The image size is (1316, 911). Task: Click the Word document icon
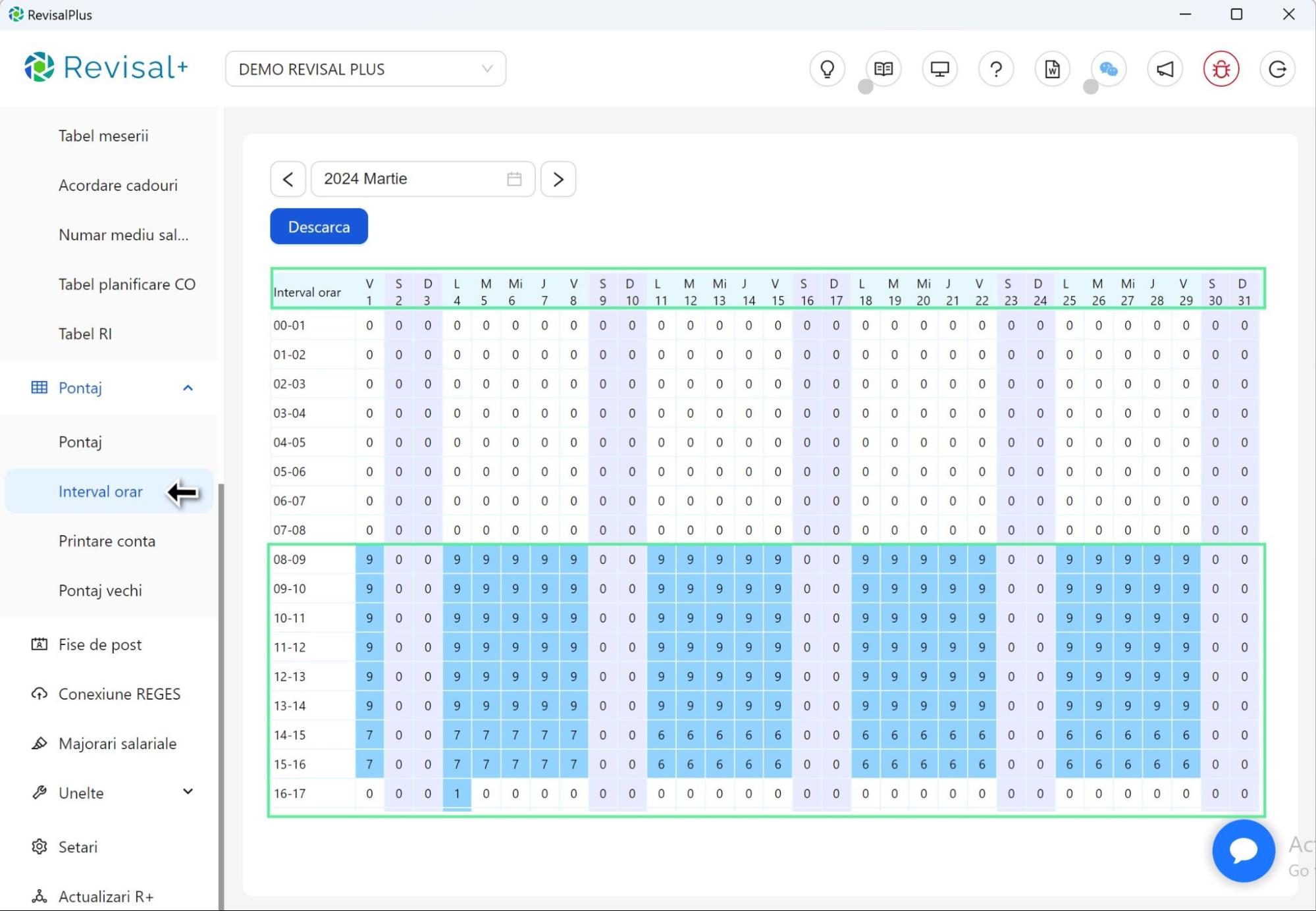coord(1052,69)
